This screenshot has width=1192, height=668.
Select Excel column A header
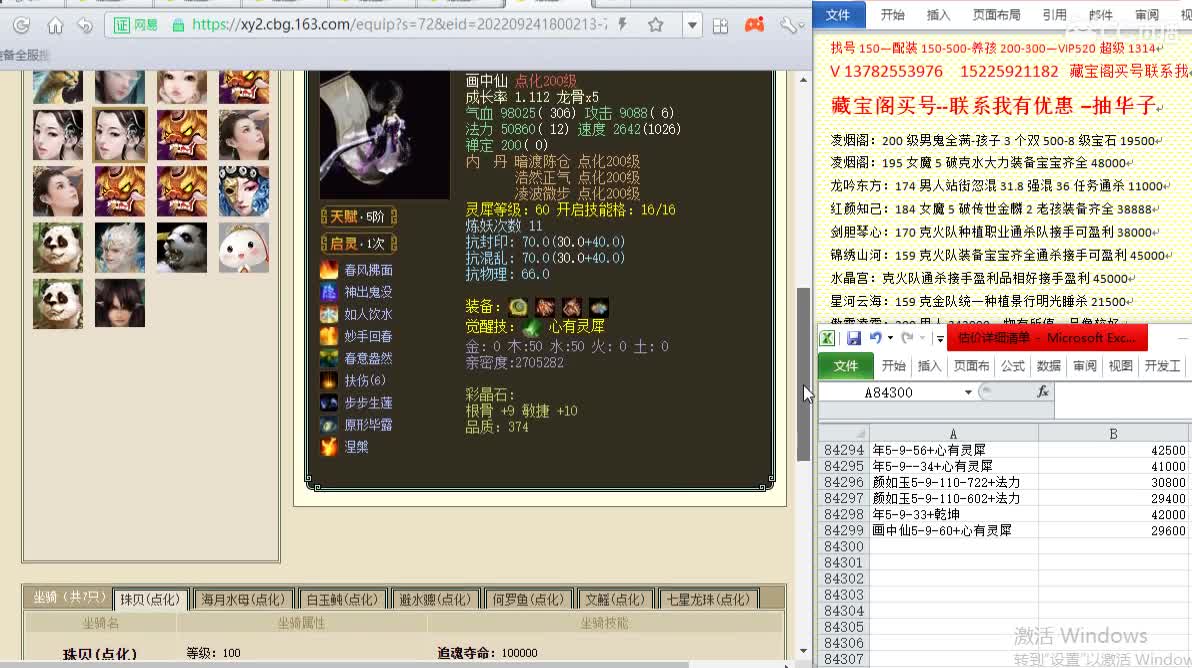click(953, 433)
